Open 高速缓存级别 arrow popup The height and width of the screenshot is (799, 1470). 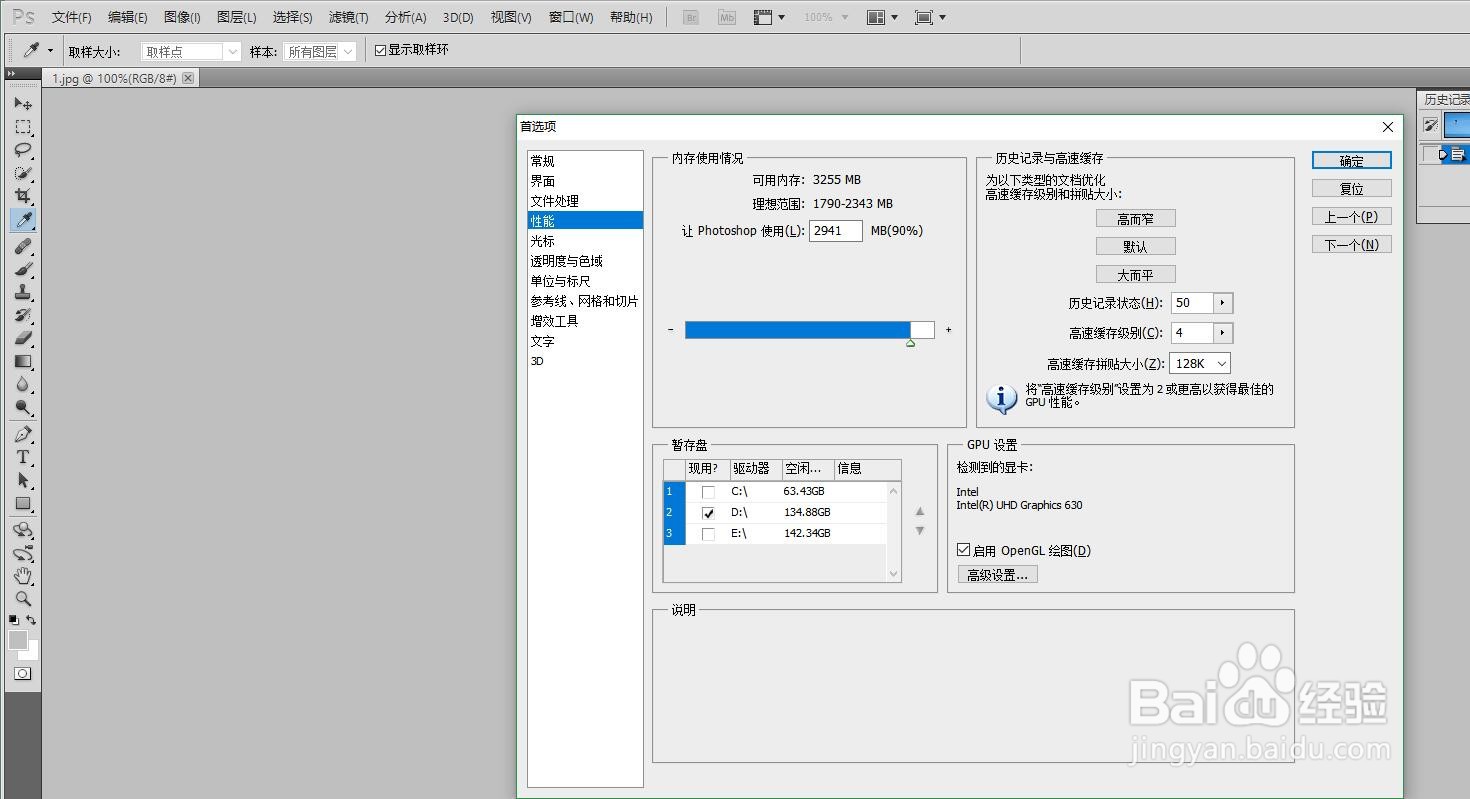[1223, 333]
